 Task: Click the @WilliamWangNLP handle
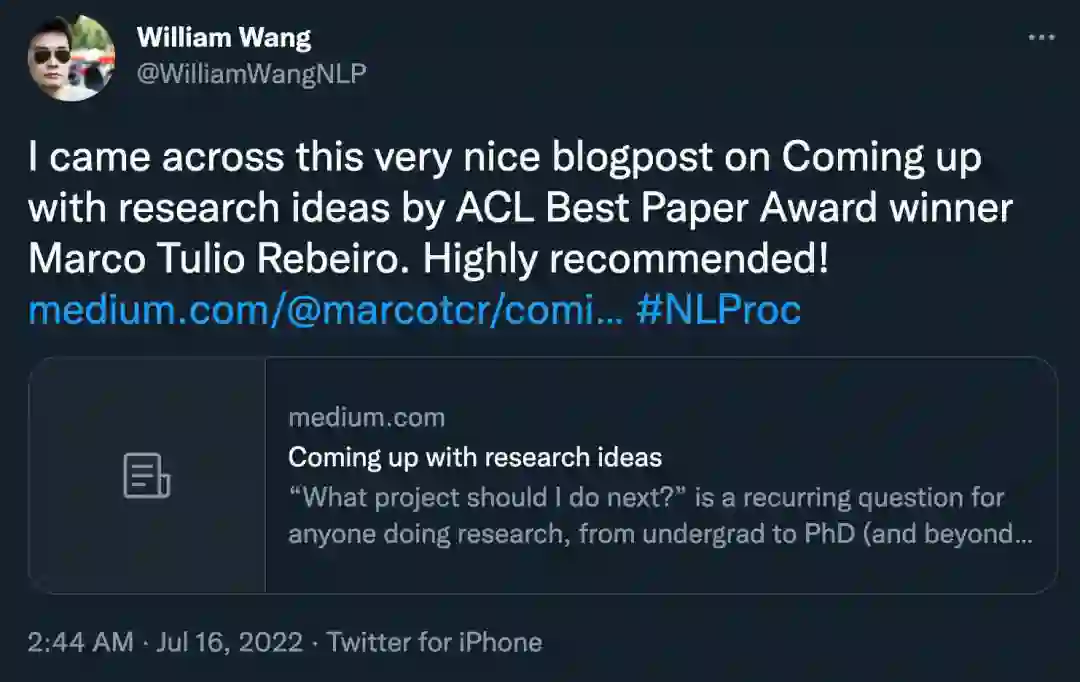pos(251,74)
